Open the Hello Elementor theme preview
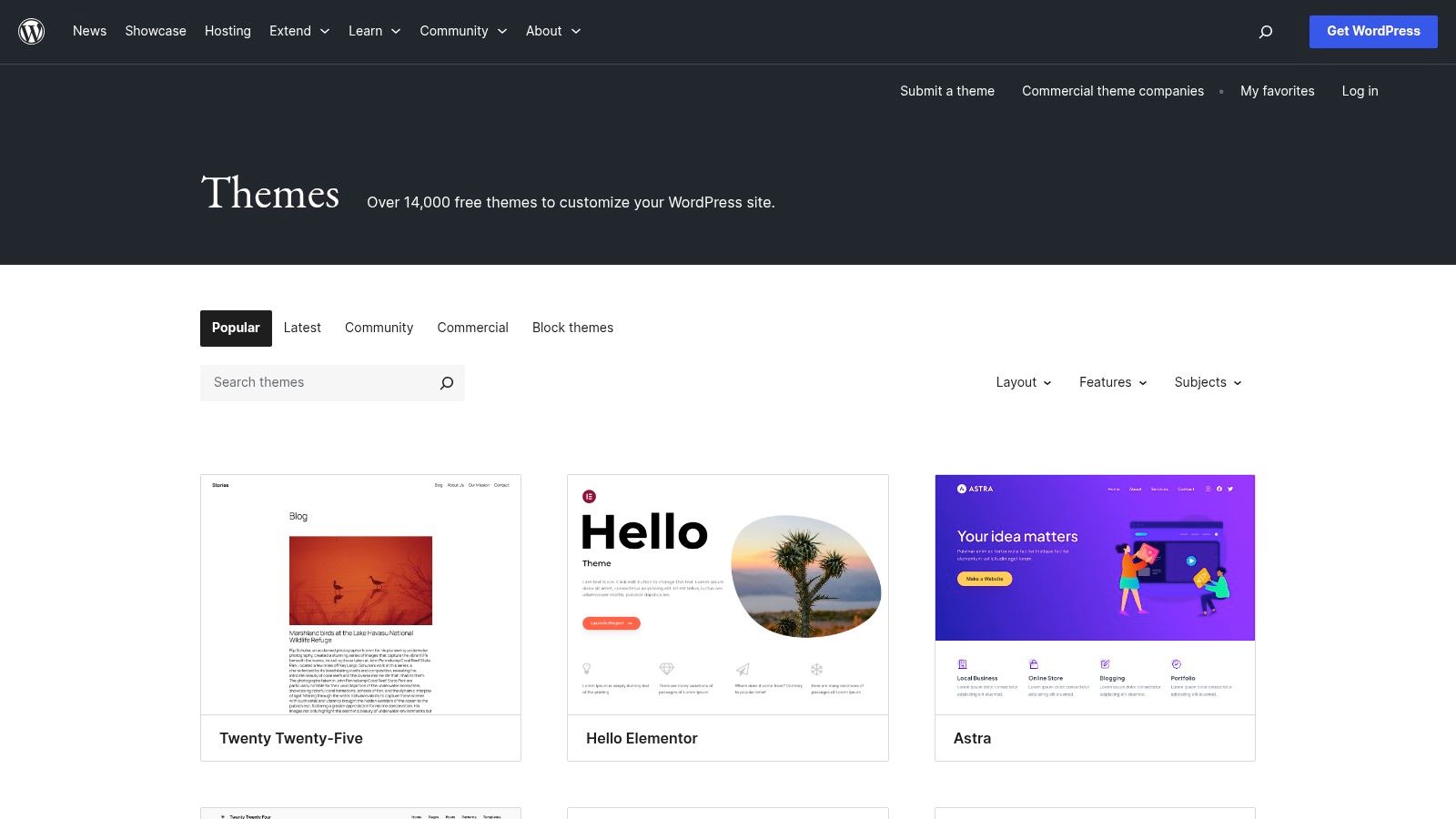The height and width of the screenshot is (819, 1456). coord(727,596)
